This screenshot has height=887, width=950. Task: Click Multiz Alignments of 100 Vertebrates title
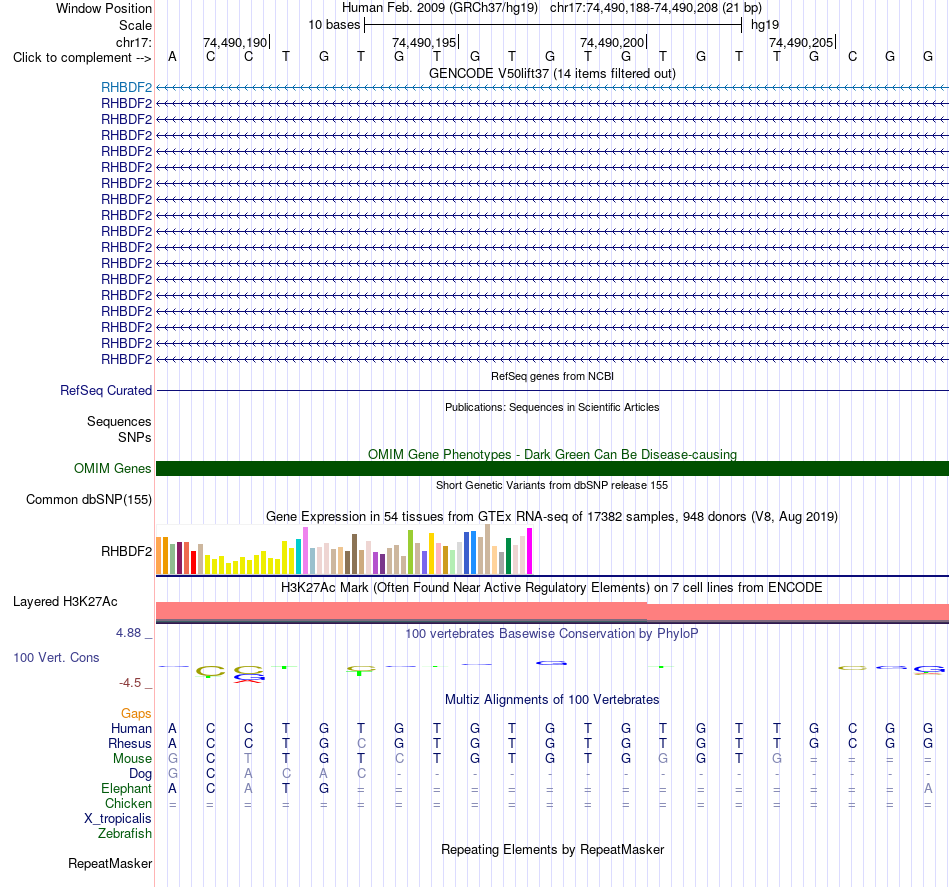click(552, 699)
